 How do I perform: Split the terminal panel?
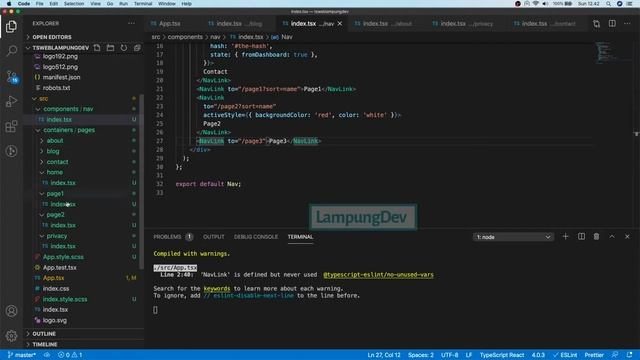581,236
